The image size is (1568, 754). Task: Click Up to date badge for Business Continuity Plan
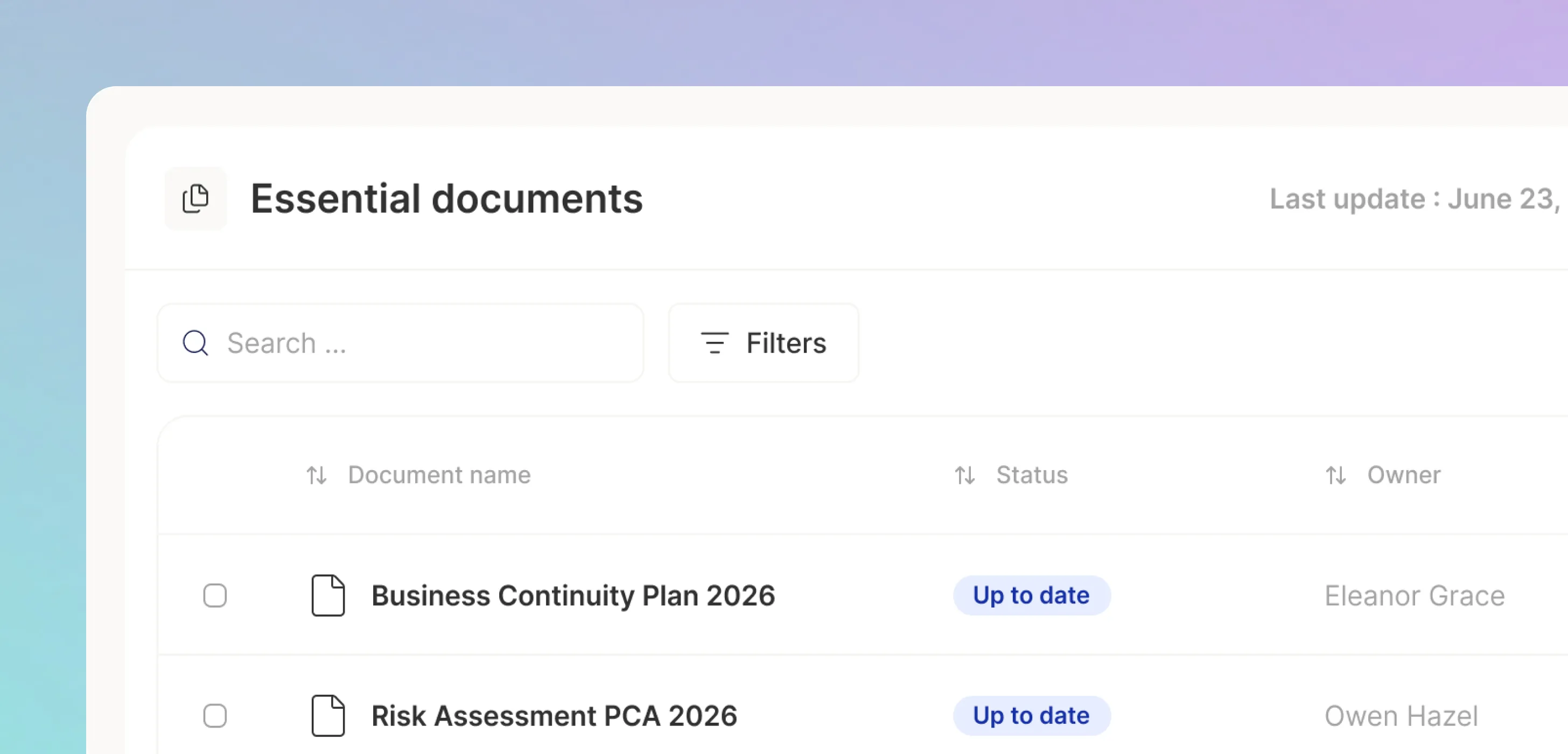1032,595
